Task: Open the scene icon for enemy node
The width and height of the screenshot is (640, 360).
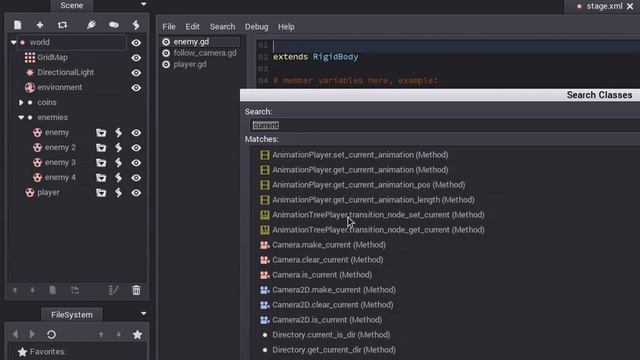Action: pos(101,133)
